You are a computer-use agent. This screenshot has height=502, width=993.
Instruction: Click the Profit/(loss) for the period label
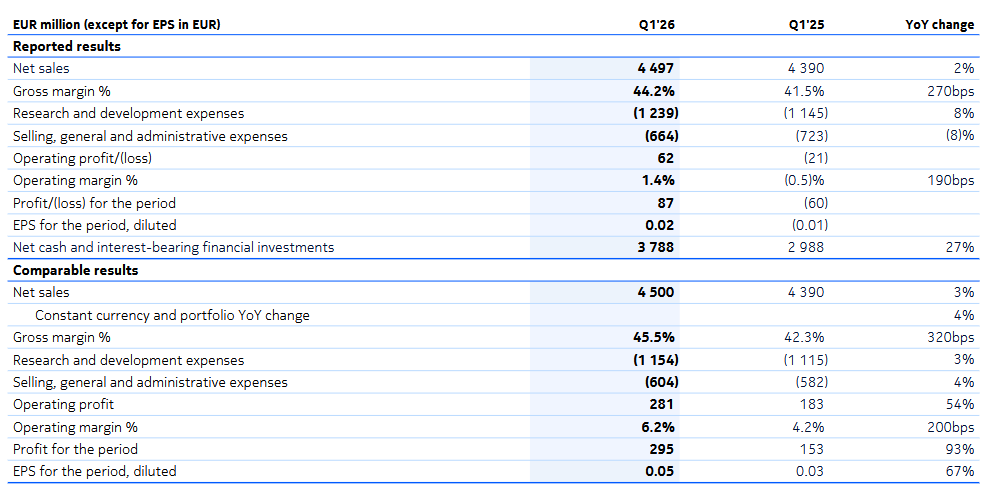[x=95, y=203]
